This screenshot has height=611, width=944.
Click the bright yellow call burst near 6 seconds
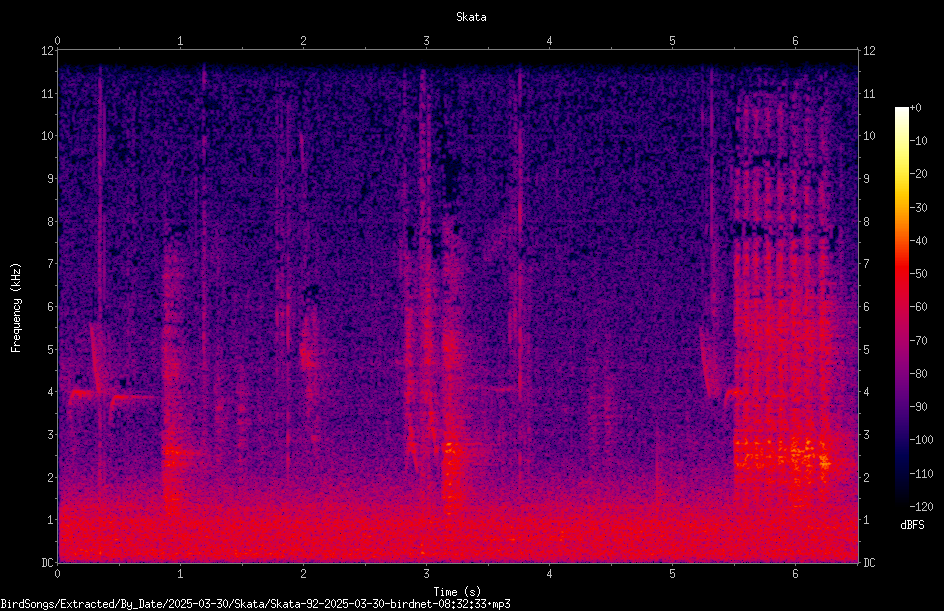tap(783, 456)
